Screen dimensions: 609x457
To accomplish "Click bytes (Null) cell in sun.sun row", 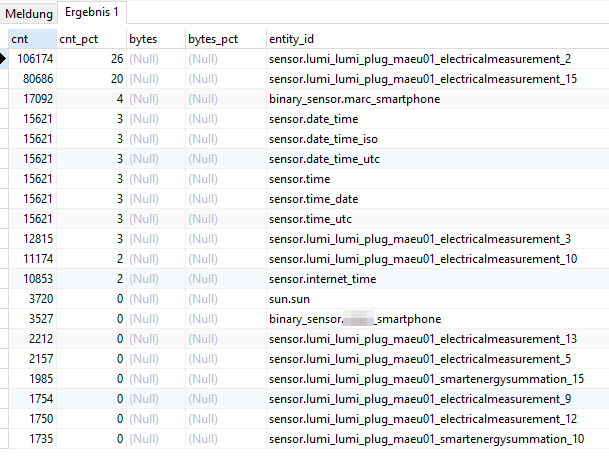I will 156,299.
